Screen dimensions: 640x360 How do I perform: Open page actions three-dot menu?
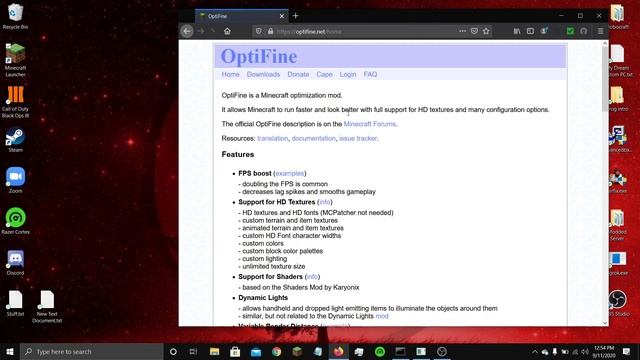462,31
